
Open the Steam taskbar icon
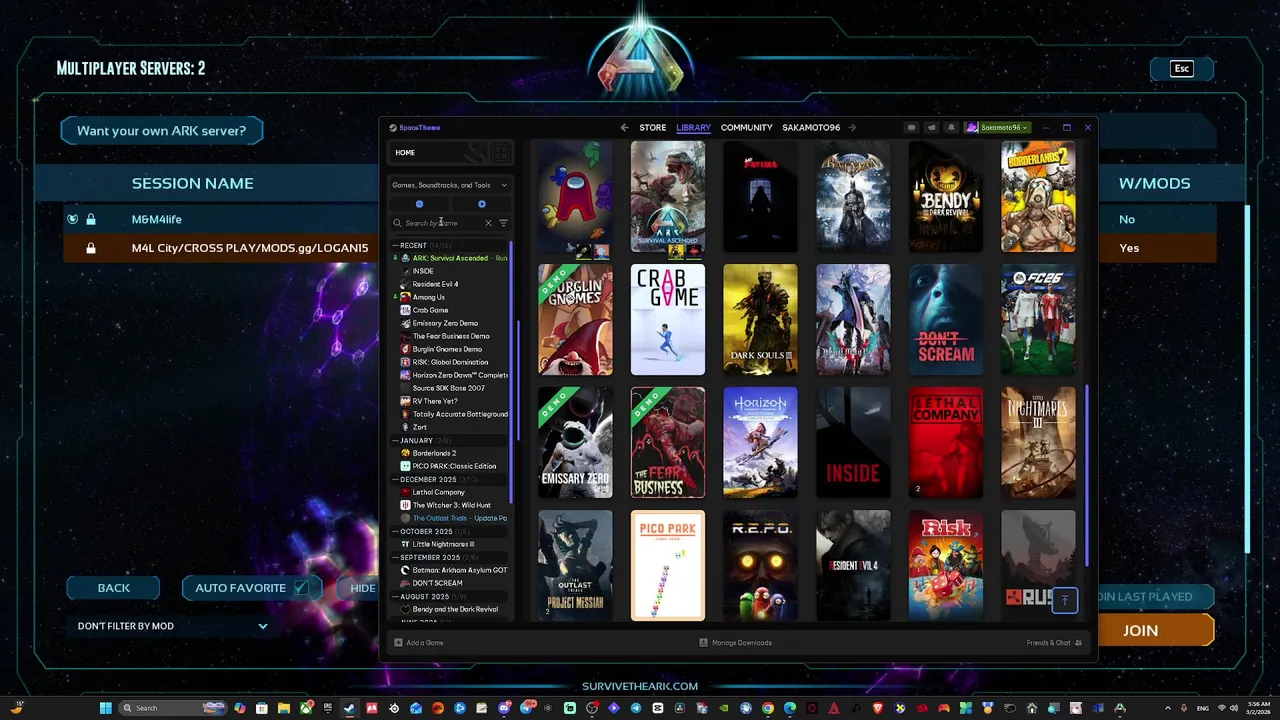click(x=349, y=708)
